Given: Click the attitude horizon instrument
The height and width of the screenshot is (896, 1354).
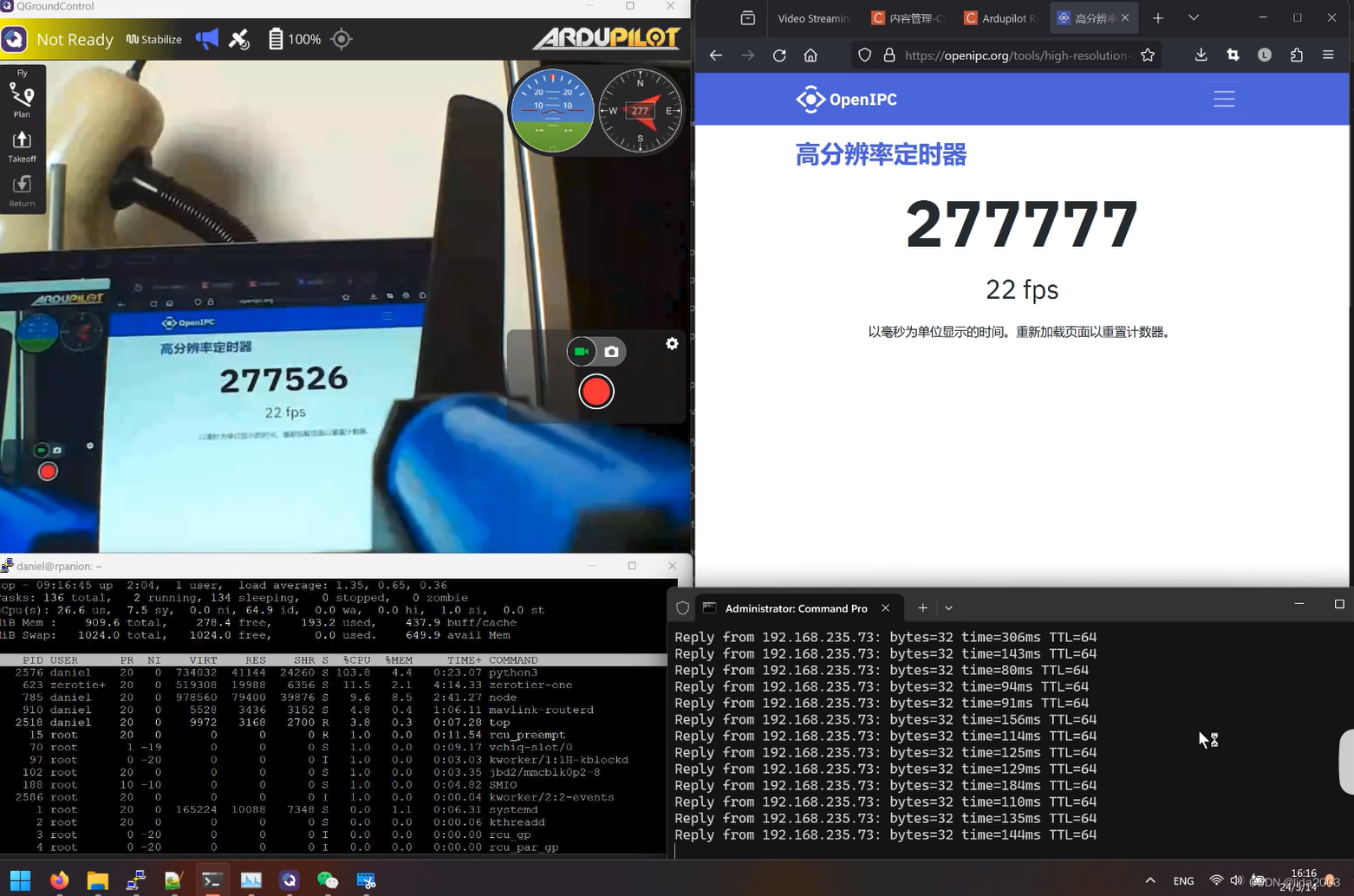Looking at the screenshot, I should [552, 111].
